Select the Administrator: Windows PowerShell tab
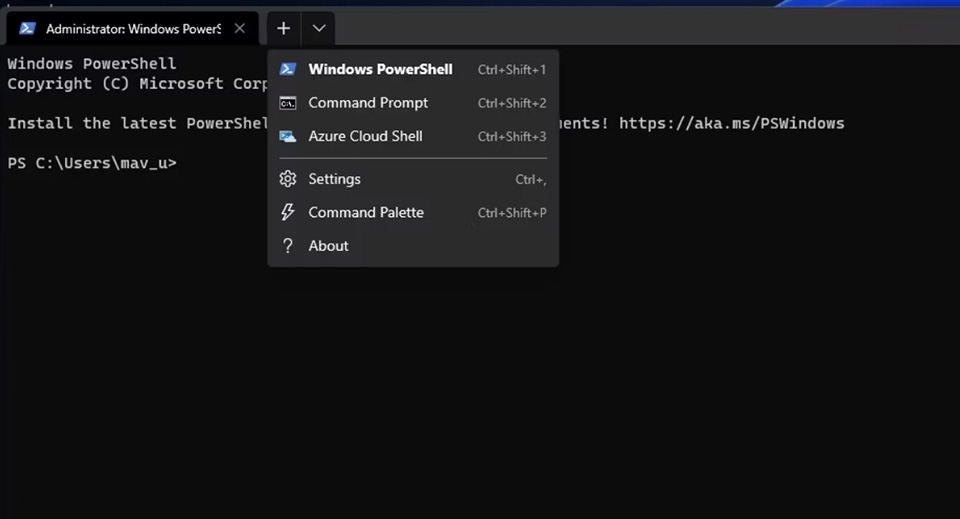 pos(132,29)
